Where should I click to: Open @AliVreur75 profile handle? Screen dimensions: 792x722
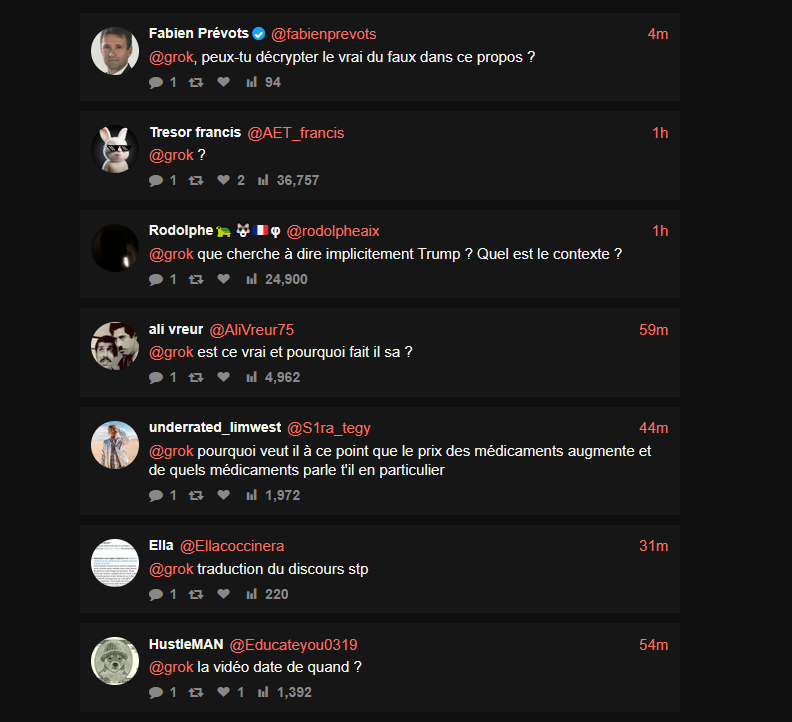(251, 329)
